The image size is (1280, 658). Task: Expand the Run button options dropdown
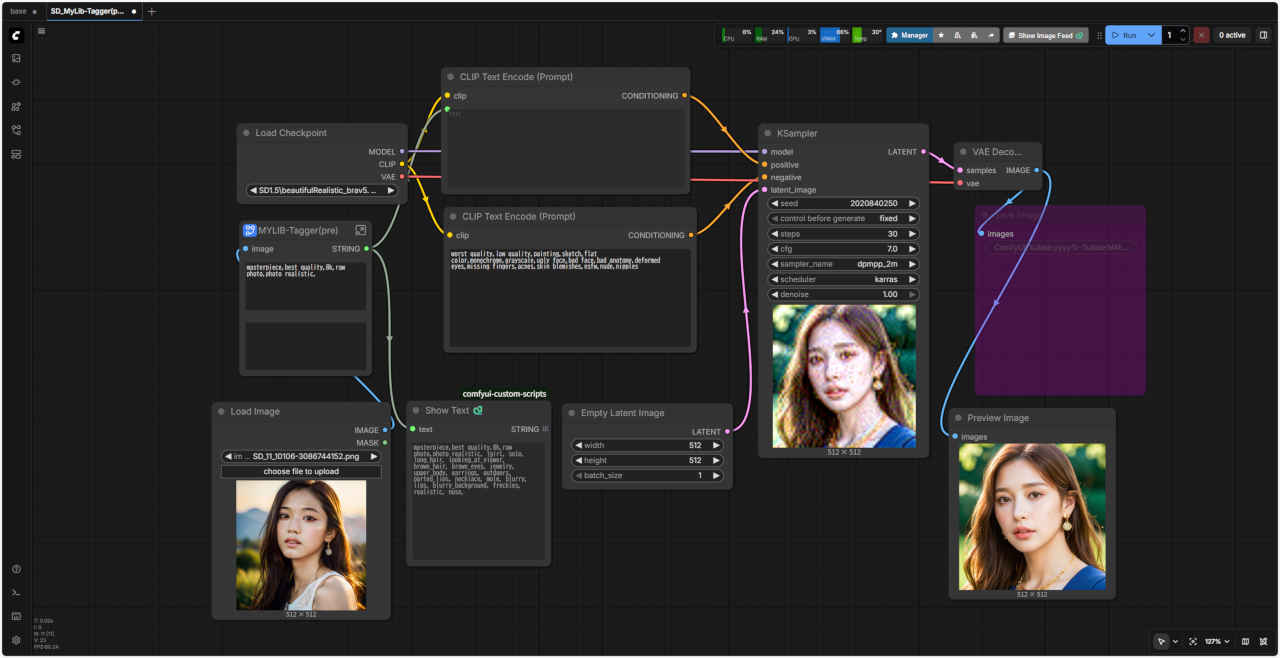1151,35
